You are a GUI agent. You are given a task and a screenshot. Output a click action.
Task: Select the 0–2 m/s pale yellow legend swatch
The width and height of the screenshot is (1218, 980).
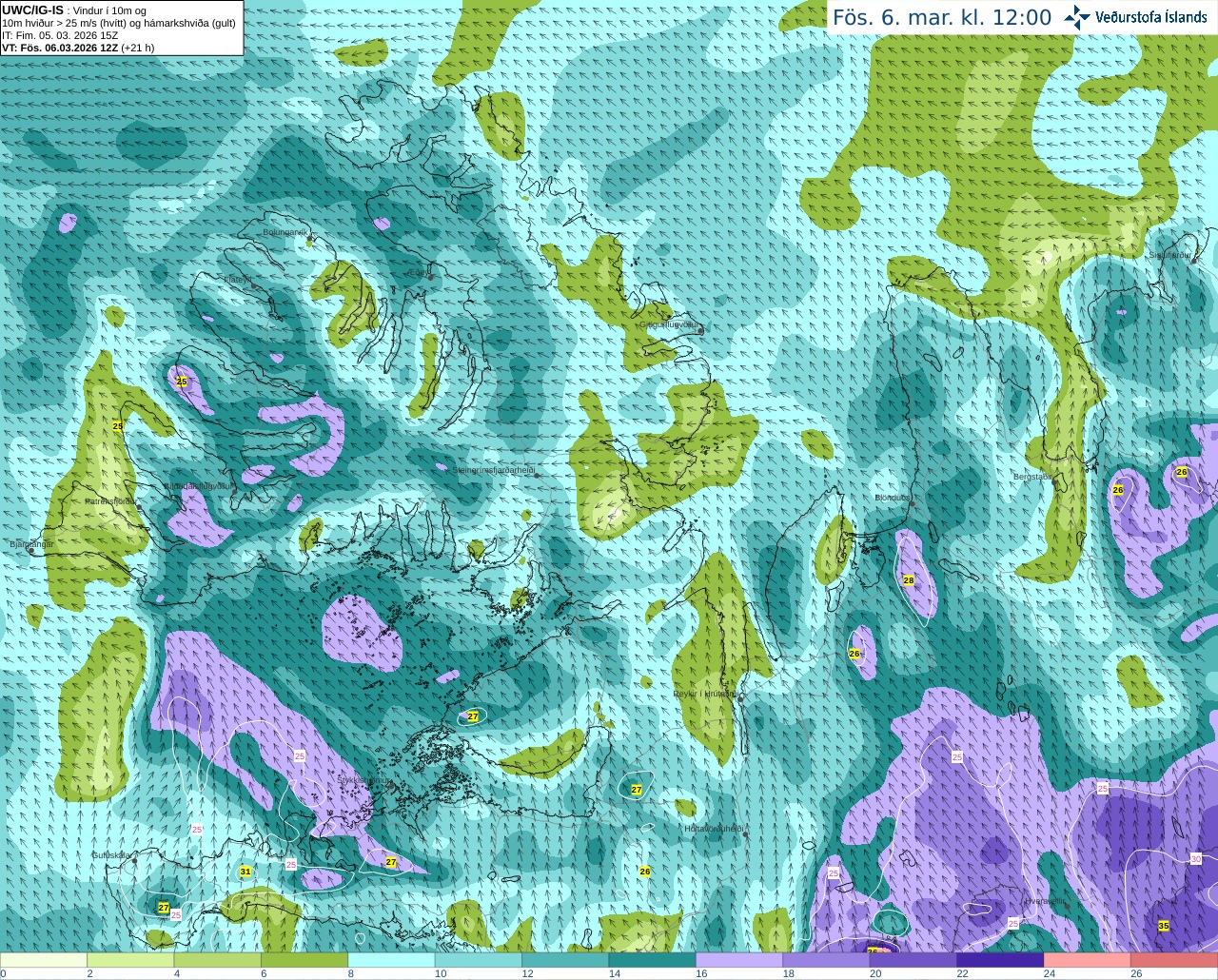pos(44,960)
